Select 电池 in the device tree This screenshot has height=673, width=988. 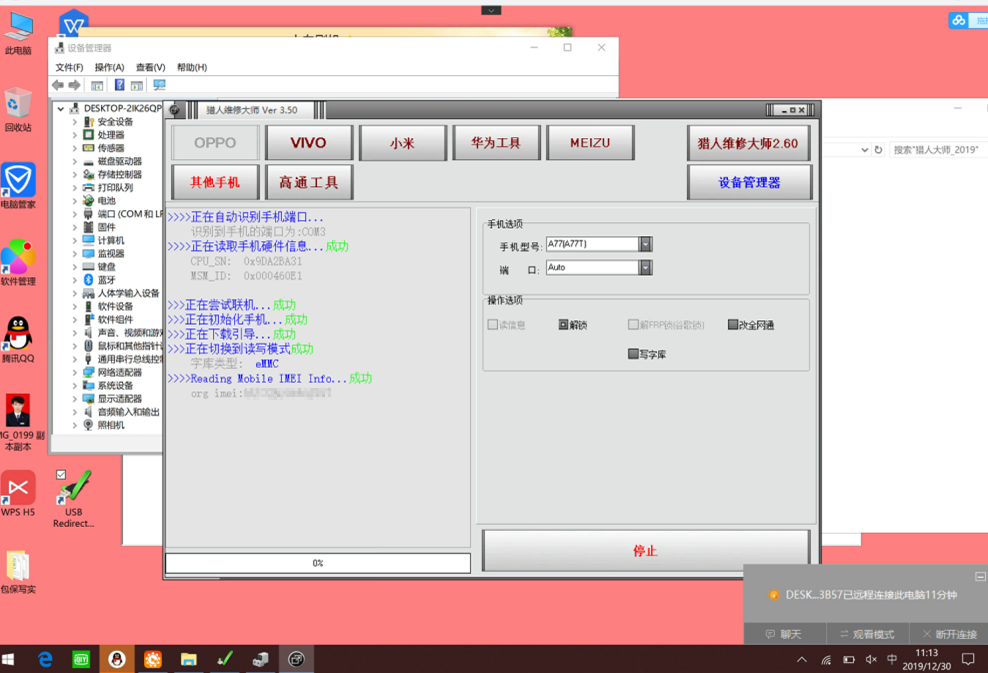(x=106, y=201)
